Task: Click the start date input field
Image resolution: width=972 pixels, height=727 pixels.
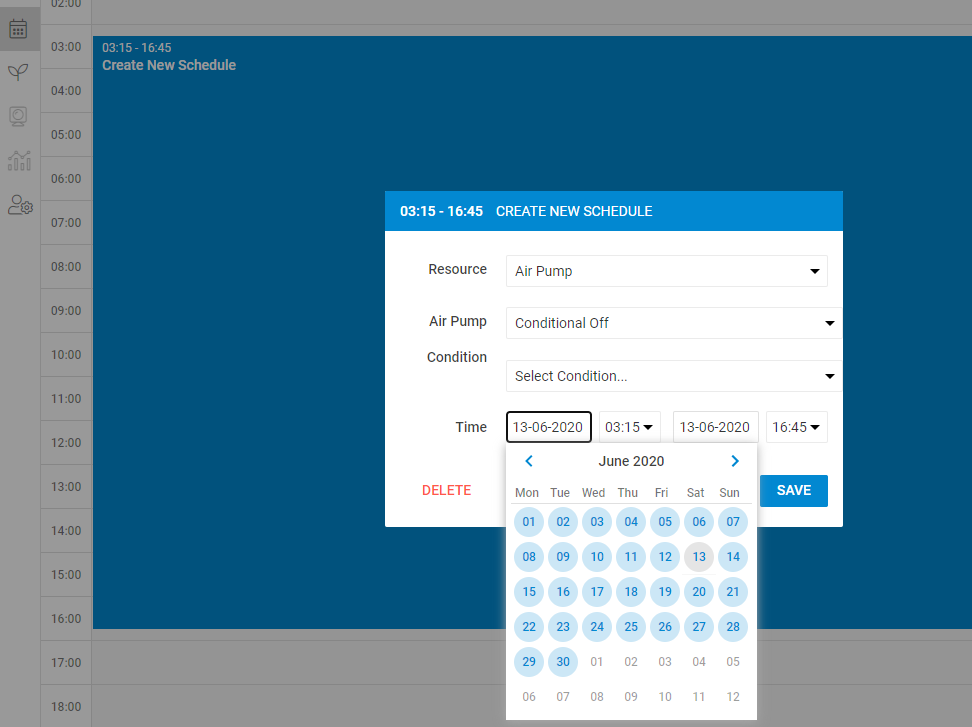Action: (548, 427)
